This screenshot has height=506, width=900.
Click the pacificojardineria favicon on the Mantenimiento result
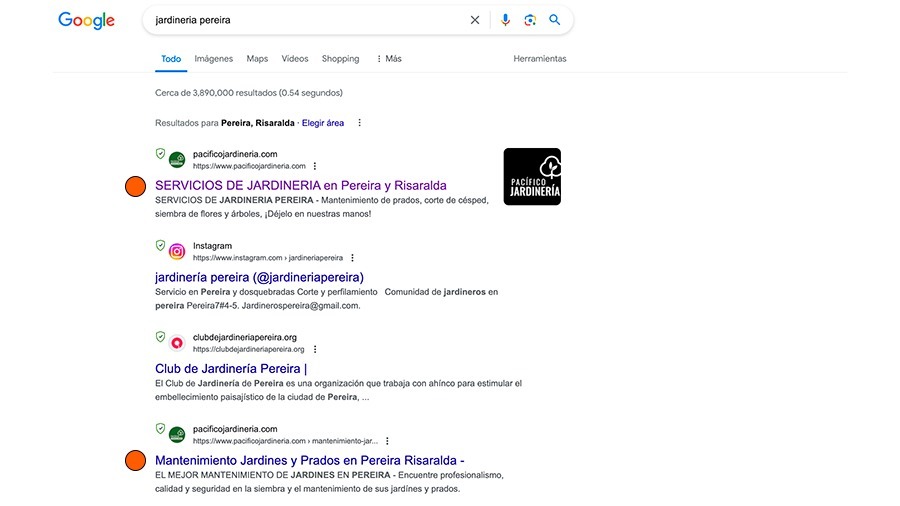[177, 435]
